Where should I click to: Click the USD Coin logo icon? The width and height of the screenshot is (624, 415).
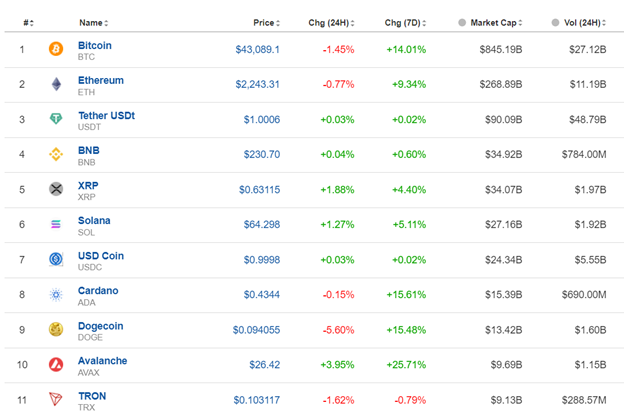pos(56,259)
